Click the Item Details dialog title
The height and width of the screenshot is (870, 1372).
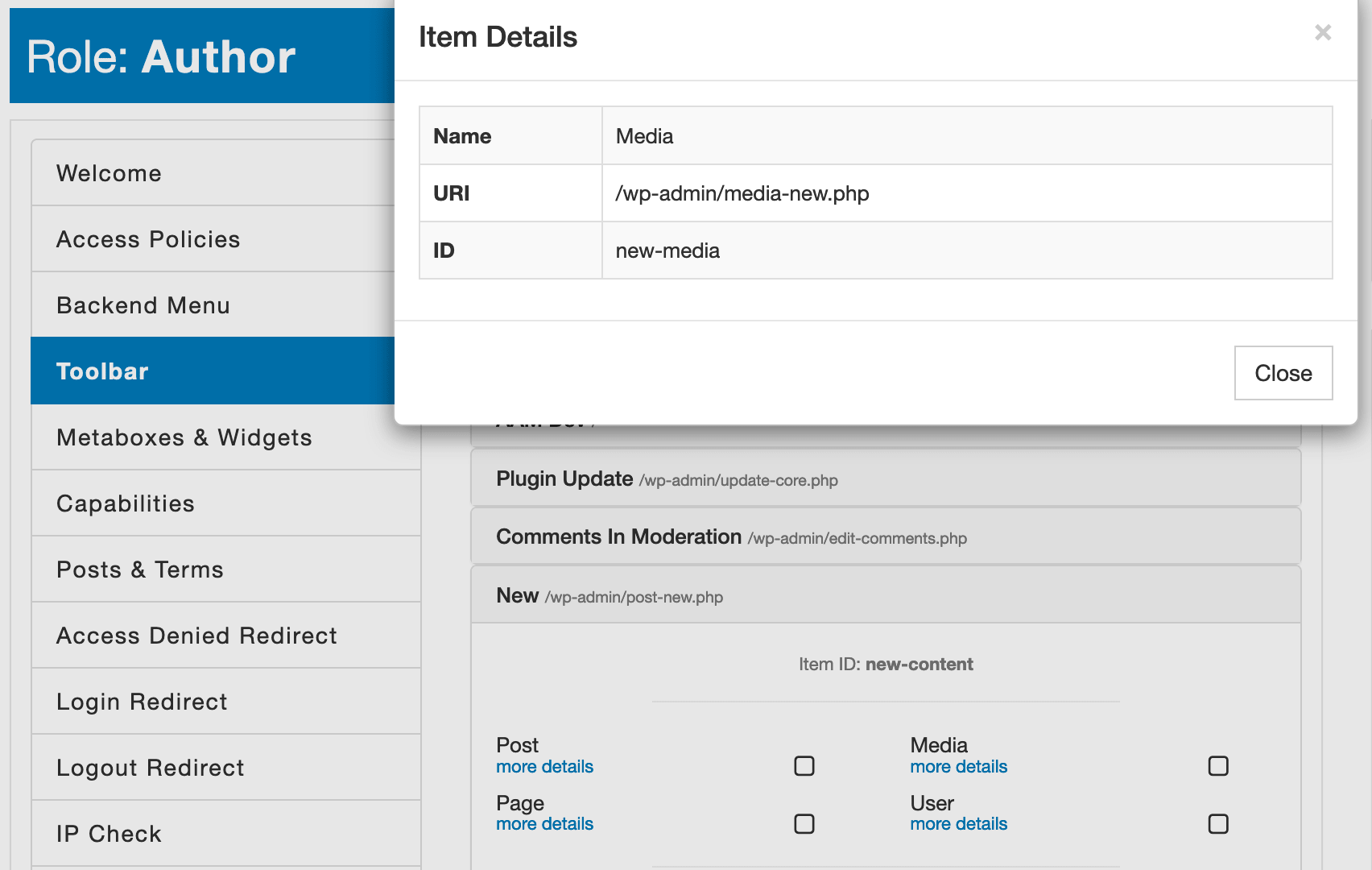pos(498,37)
